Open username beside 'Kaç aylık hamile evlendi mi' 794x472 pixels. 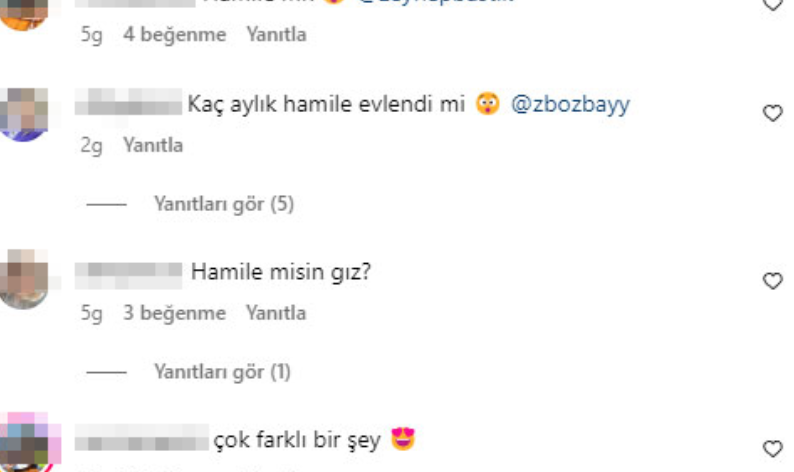point(129,101)
